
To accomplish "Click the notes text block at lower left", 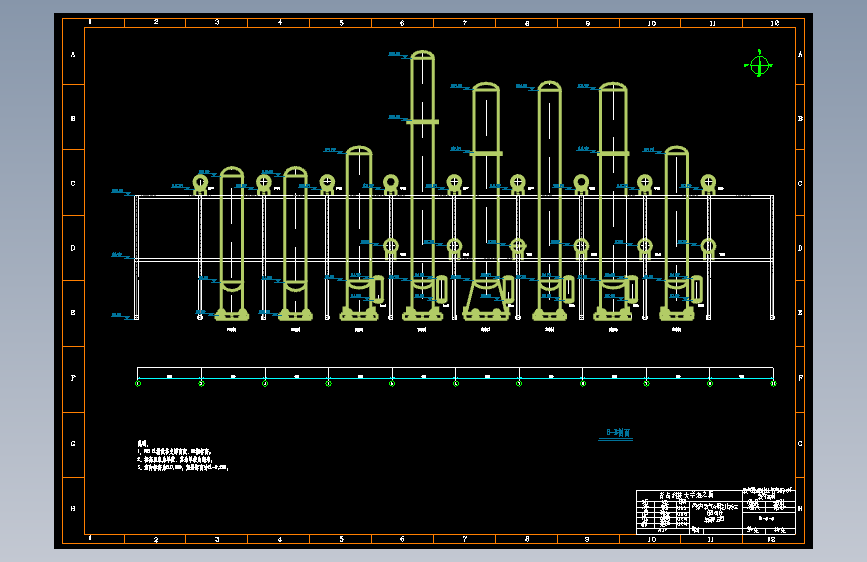I will (182, 455).
